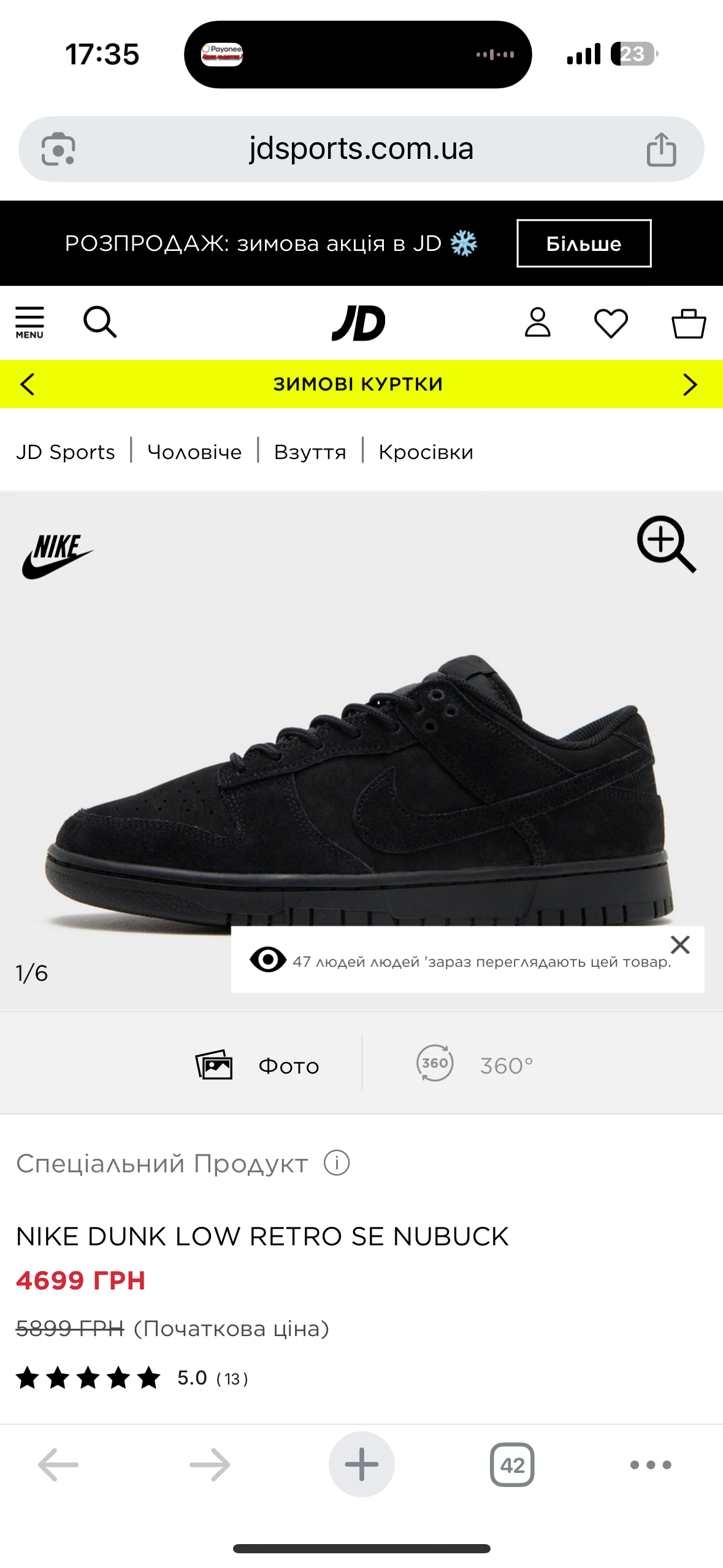723x1568 pixels.
Task: Show previous promo with left chevron
Action: click(x=28, y=385)
